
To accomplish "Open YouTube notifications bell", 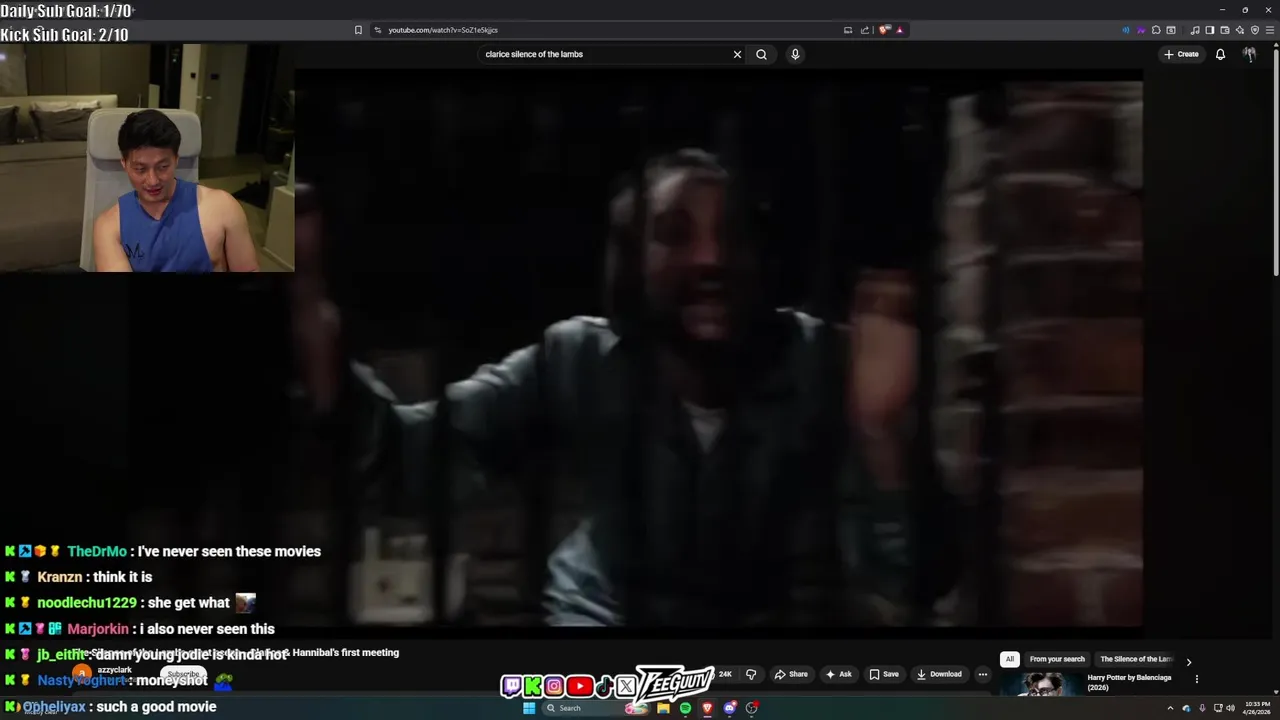I will (x=1220, y=54).
